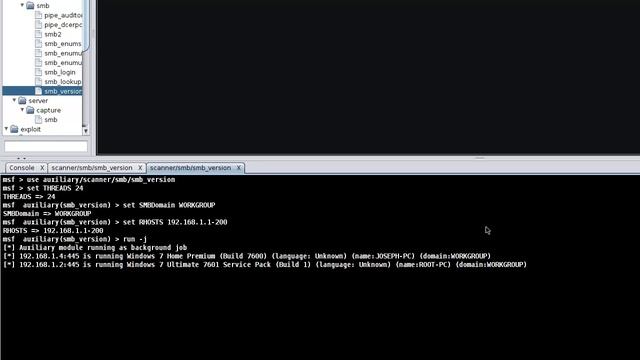The height and width of the screenshot is (360, 640).
Task: Click the smb2 module file icon
Action: [38, 34]
